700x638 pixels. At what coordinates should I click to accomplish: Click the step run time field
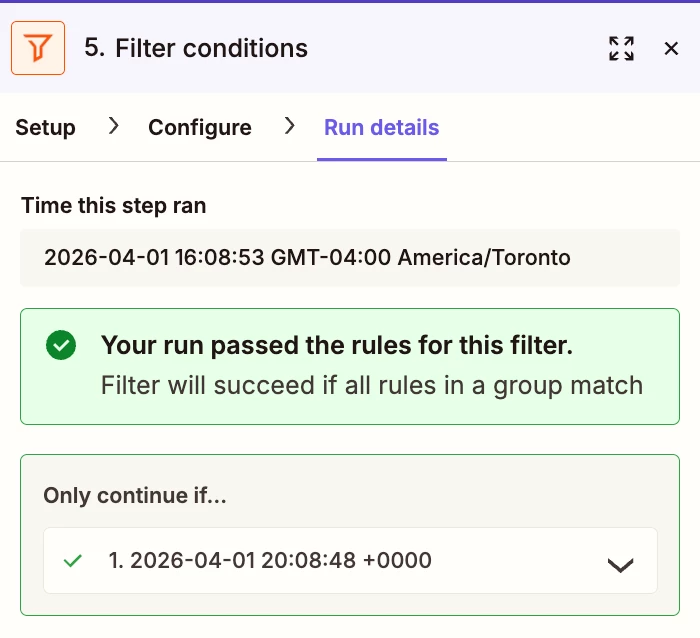point(350,258)
